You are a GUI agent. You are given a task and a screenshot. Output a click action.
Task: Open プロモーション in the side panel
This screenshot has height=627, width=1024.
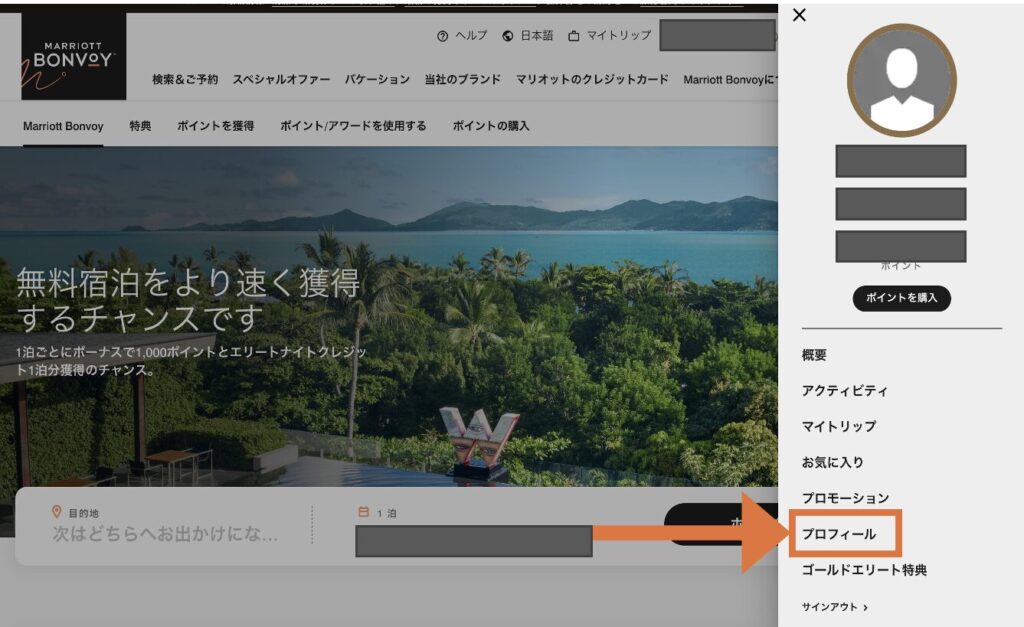pyautogui.click(x=845, y=498)
